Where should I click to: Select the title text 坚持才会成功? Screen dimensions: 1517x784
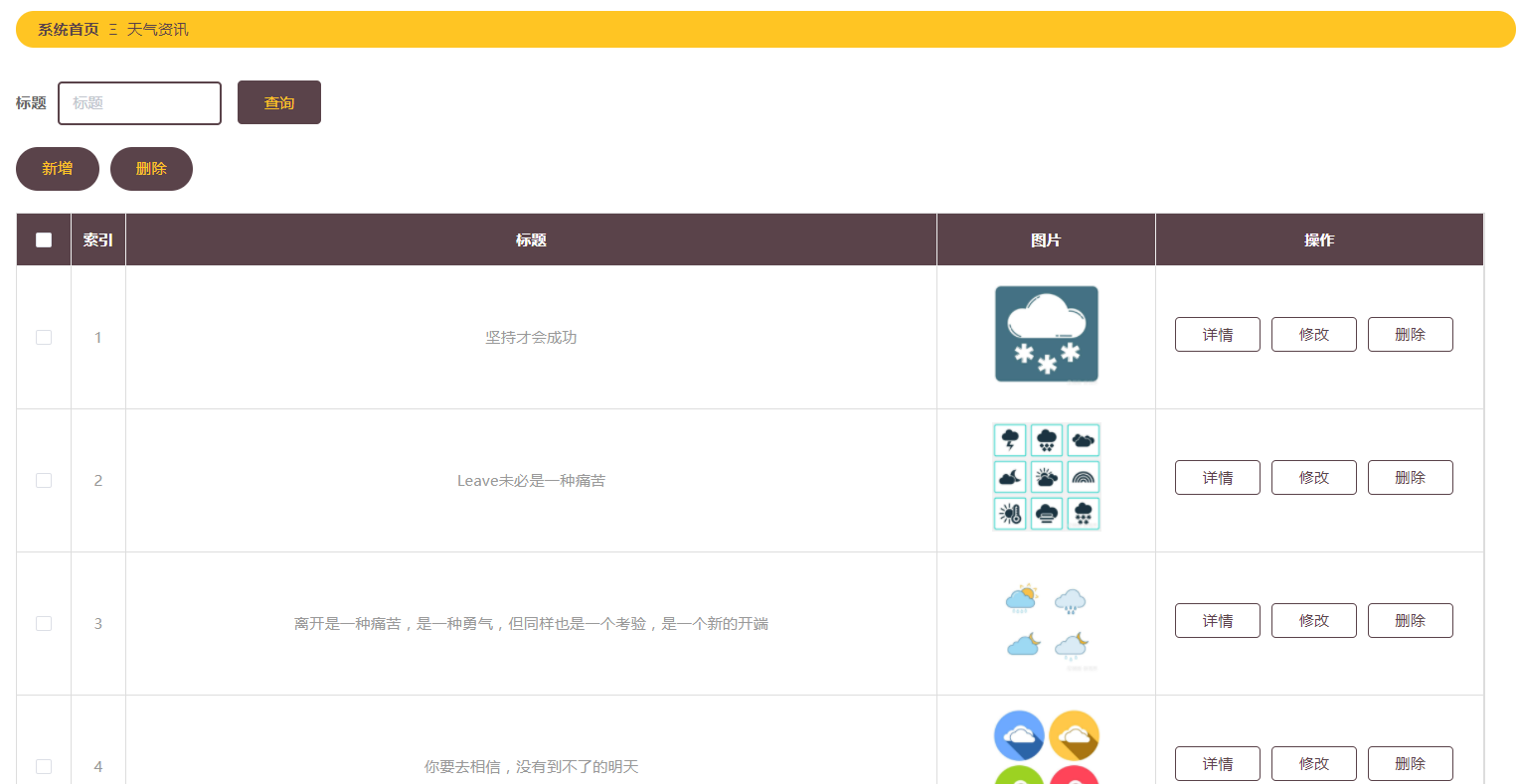pos(531,338)
